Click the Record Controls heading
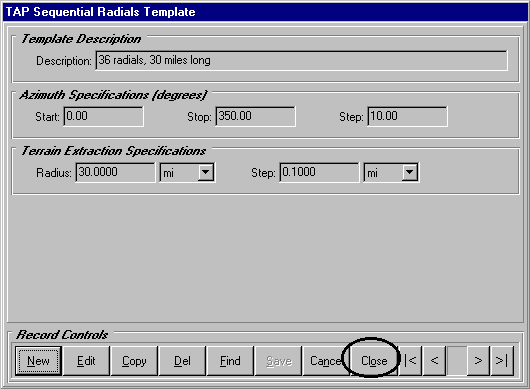The height and width of the screenshot is (389, 530). pos(62,335)
